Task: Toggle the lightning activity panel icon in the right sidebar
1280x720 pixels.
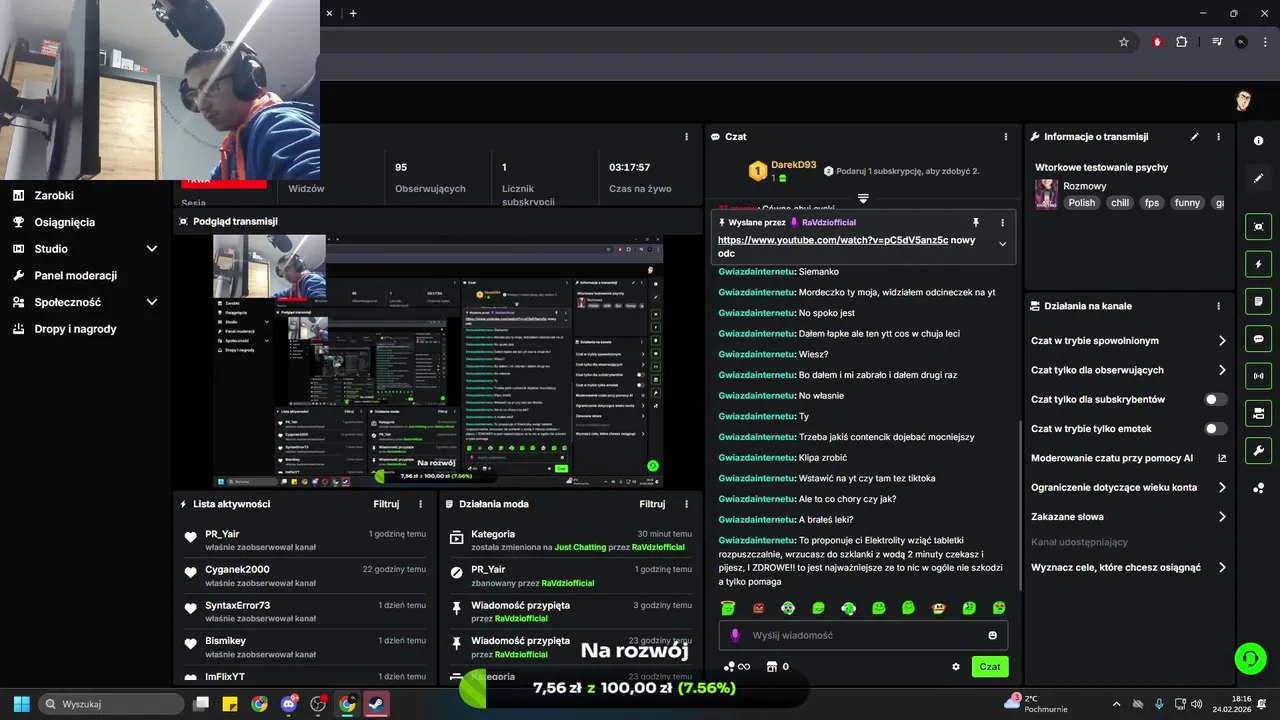Action: (x=1258, y=264)
